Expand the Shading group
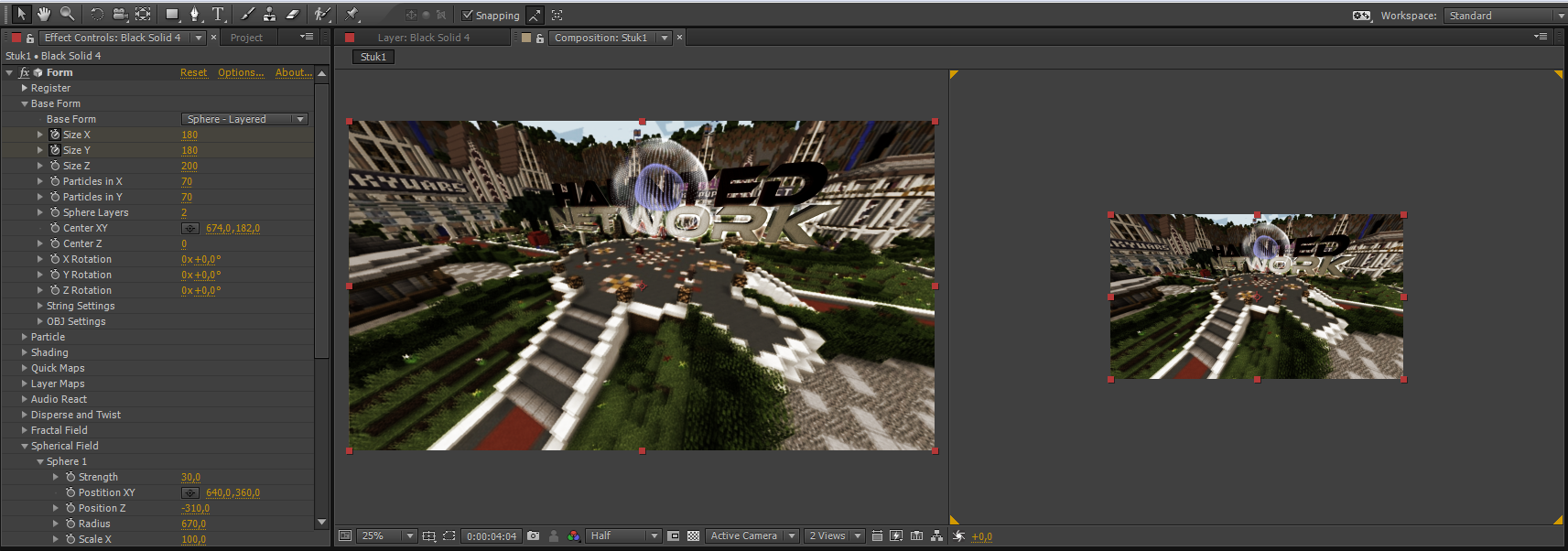Screen dimensions: 1568x551 pyautogui.click(x=25, y=352)
